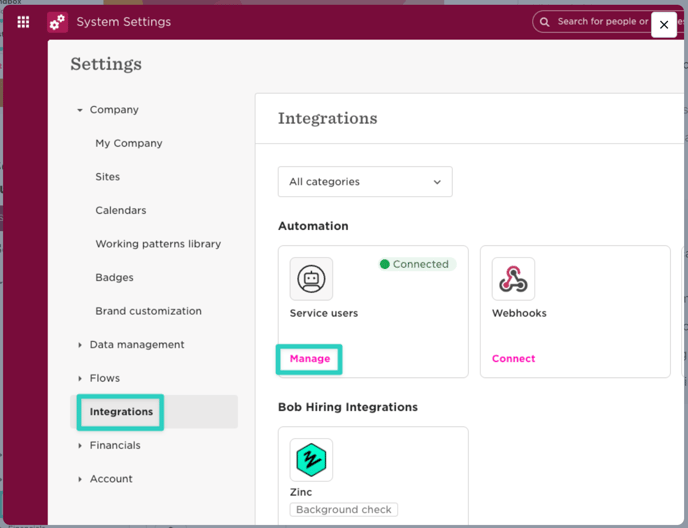
Task: Open Calendars settings
Action: 121,210
